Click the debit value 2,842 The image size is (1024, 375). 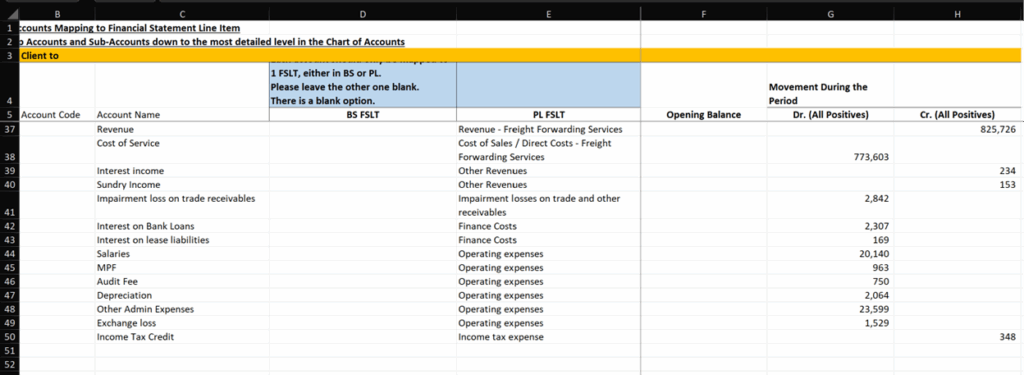(x=876, y=199)
